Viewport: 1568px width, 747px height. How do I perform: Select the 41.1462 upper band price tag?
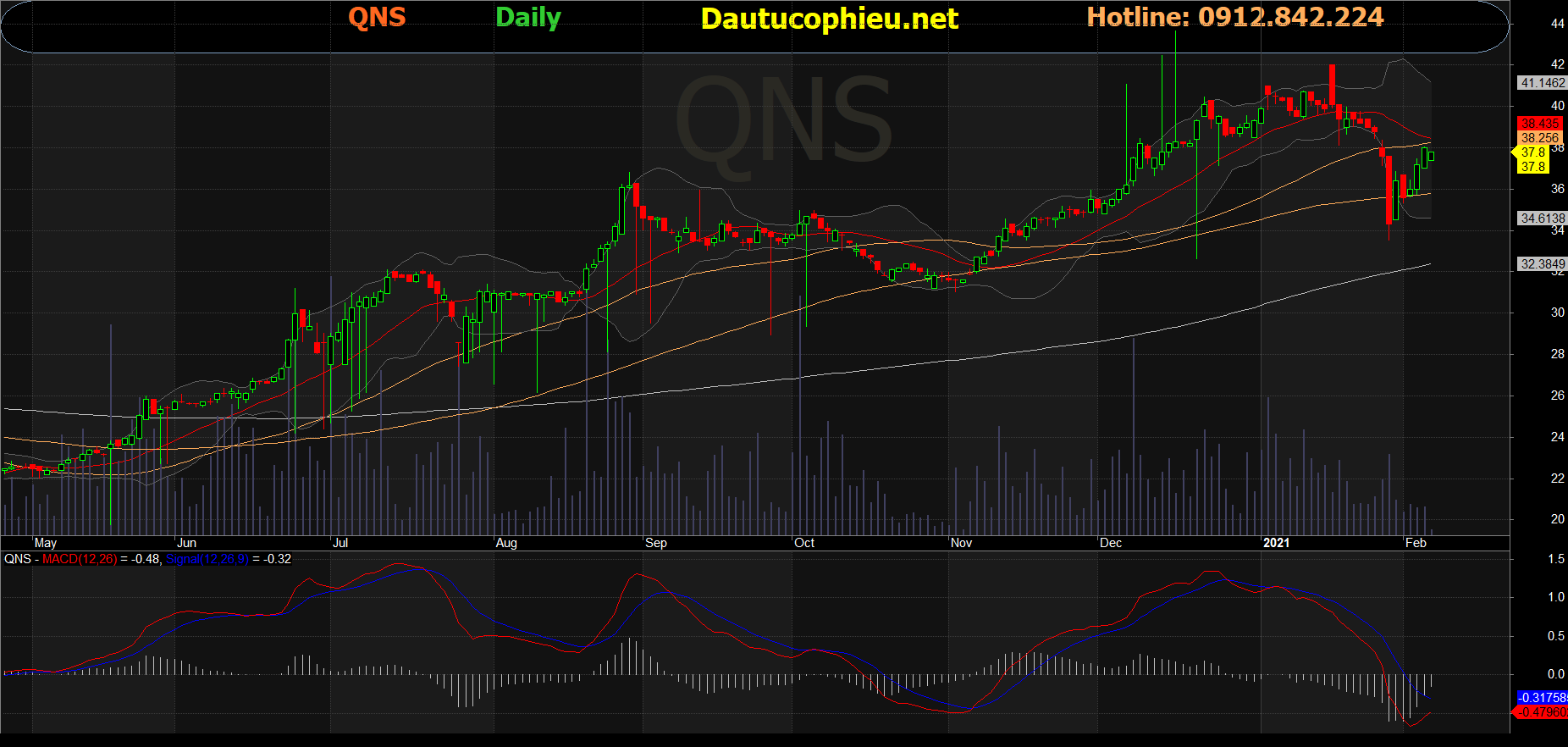(1542, 83)
